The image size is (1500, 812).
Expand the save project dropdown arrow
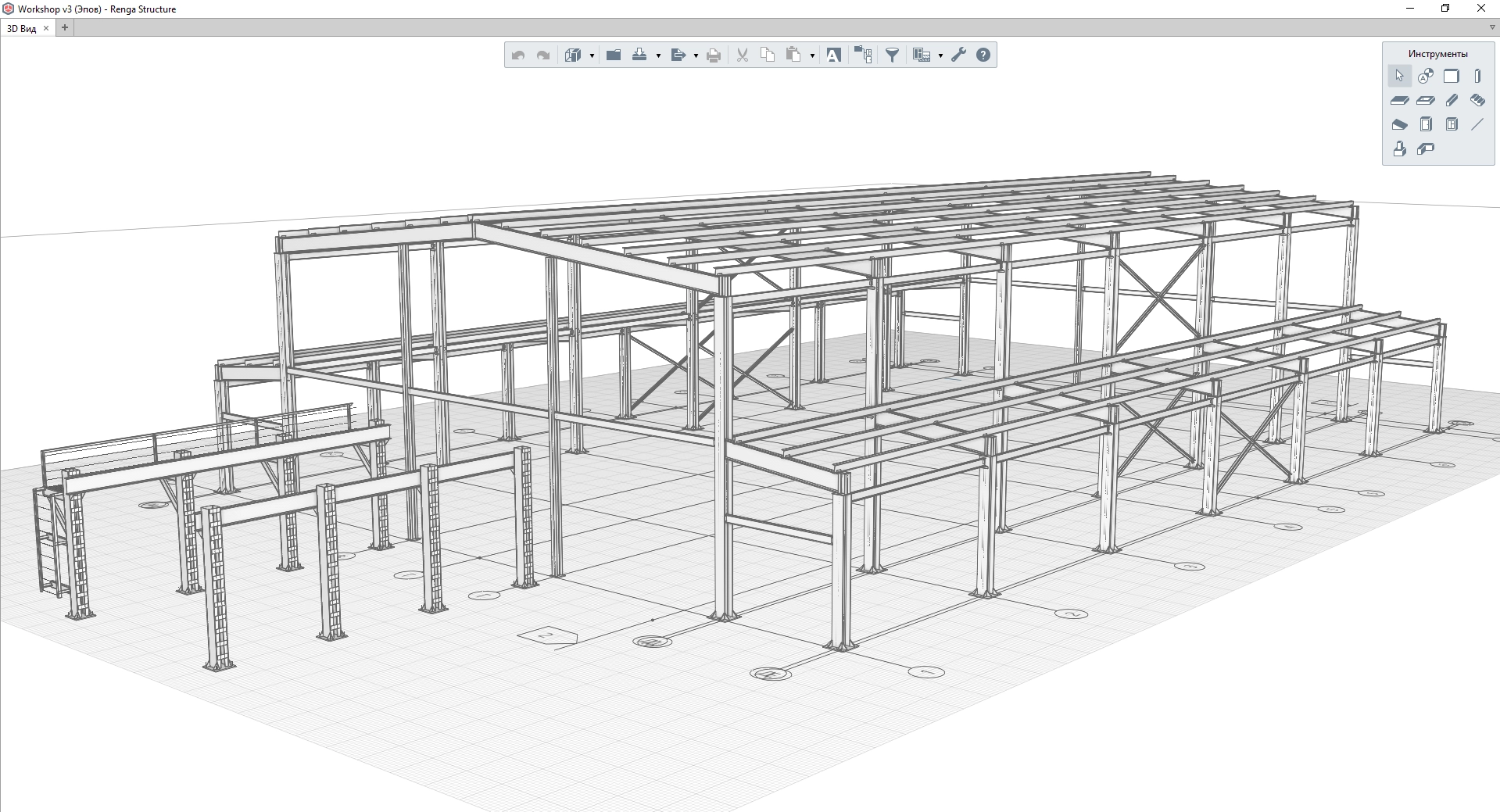pyautogui.click(x=658, y=55)
